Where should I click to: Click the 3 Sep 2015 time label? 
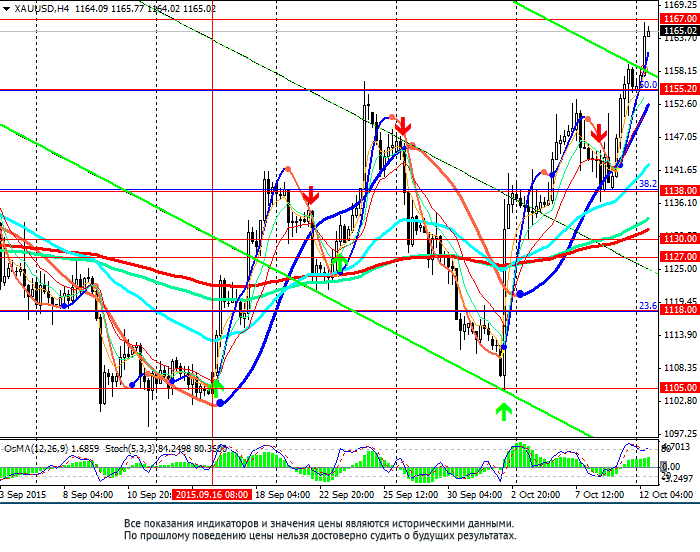[23, 495]
